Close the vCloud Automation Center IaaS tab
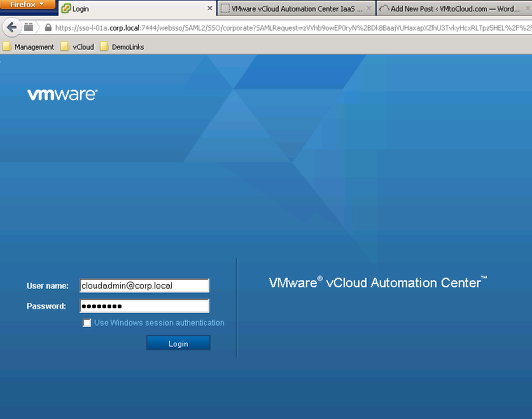 369,8
